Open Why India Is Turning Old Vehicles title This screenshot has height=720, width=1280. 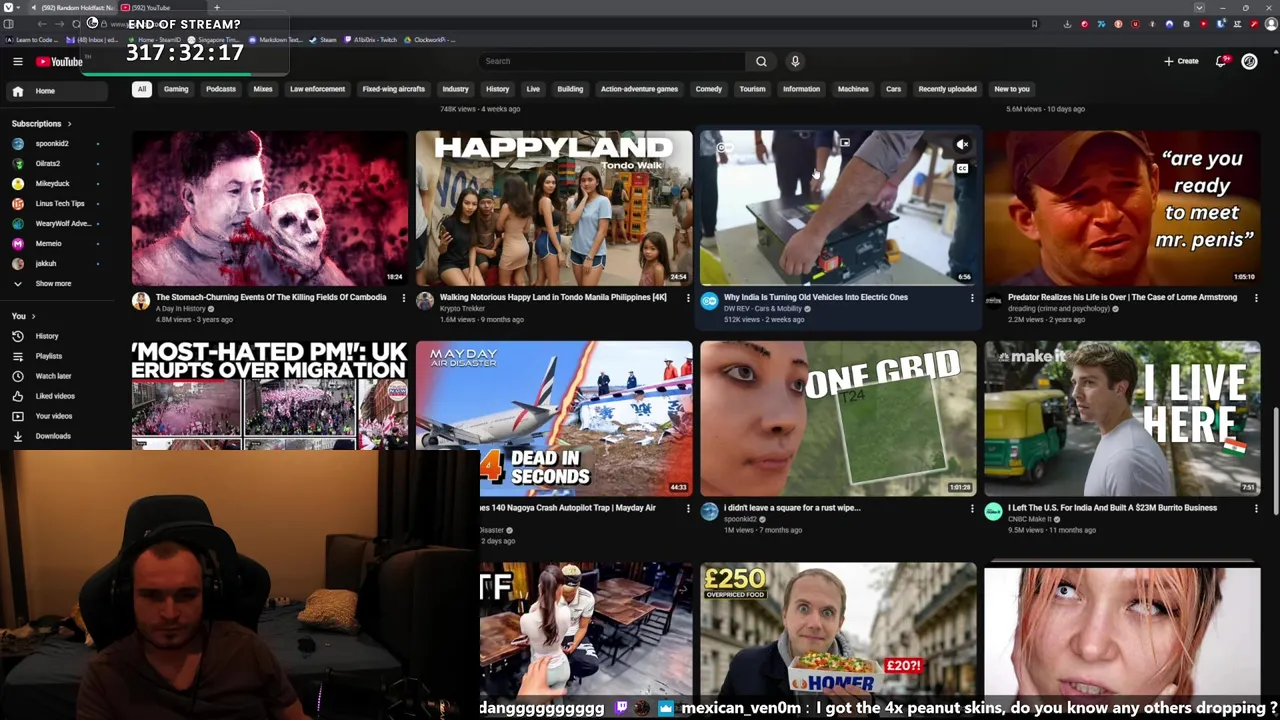(816, 297)
